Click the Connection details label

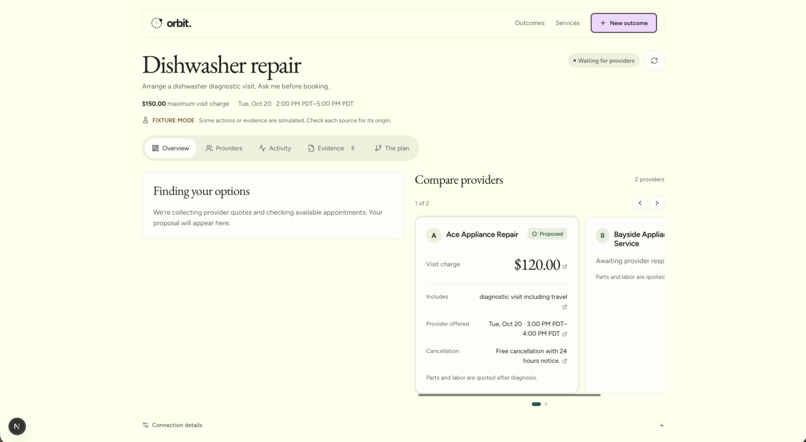click(177, 425)
